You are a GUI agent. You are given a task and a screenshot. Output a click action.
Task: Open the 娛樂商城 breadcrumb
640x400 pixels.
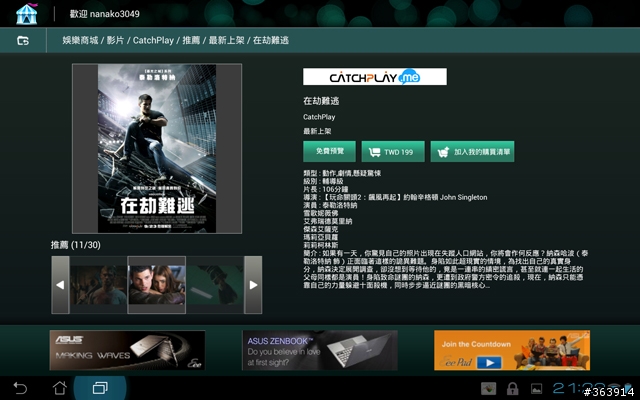coord(80,40)
